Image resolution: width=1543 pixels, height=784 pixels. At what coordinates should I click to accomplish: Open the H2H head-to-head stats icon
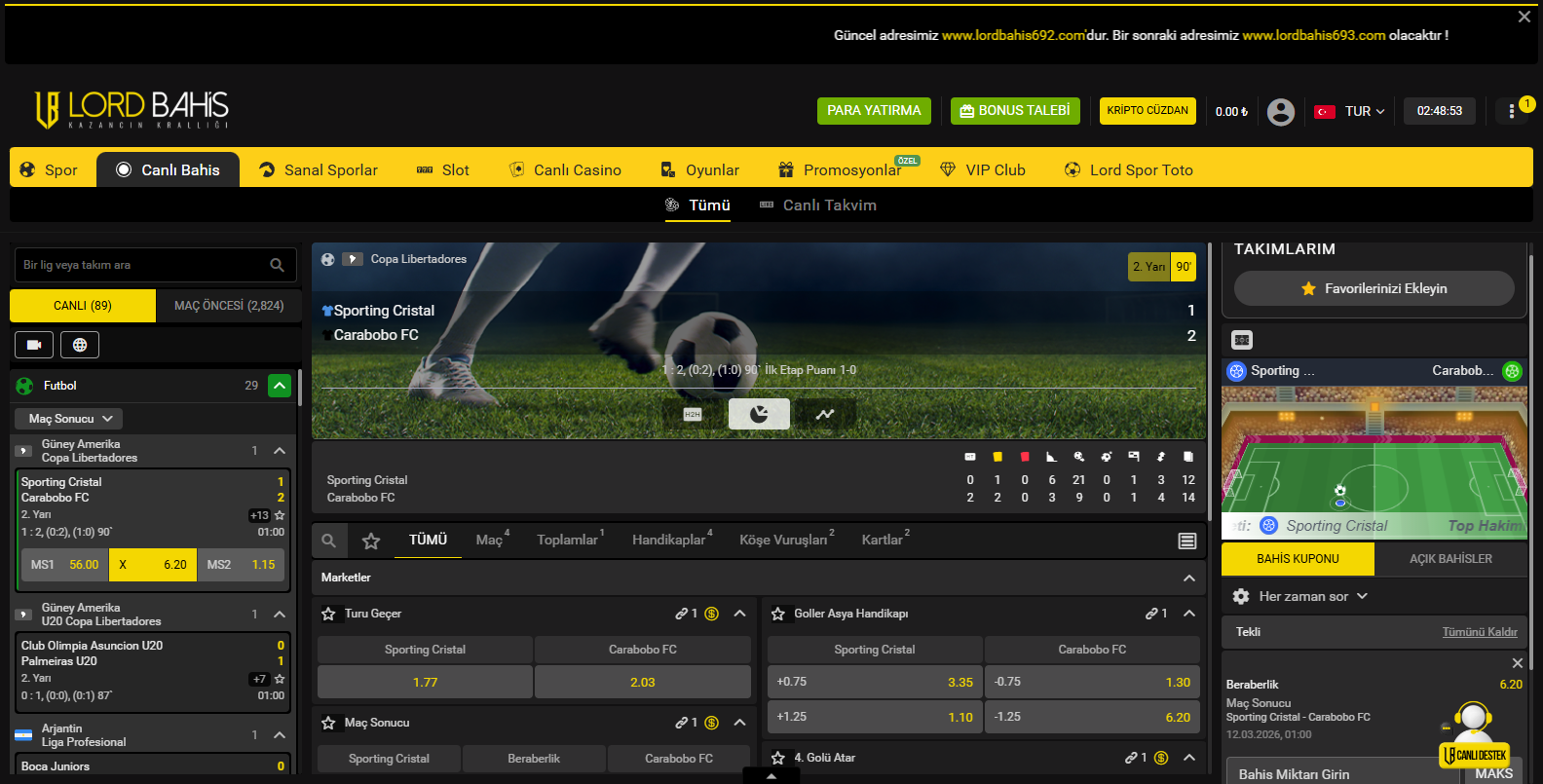(x=693, y=414)
